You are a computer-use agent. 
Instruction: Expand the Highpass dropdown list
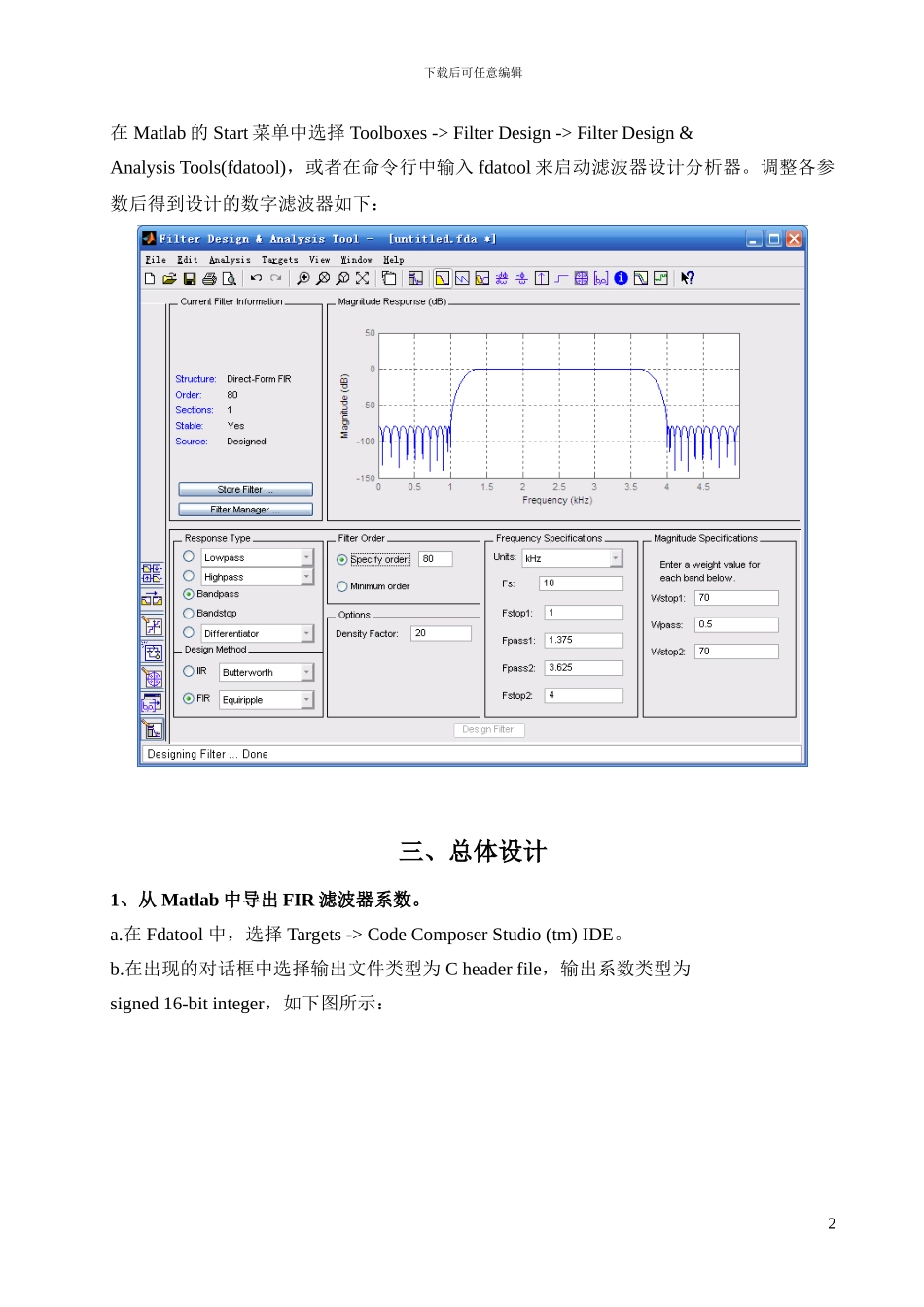[306, 577]
